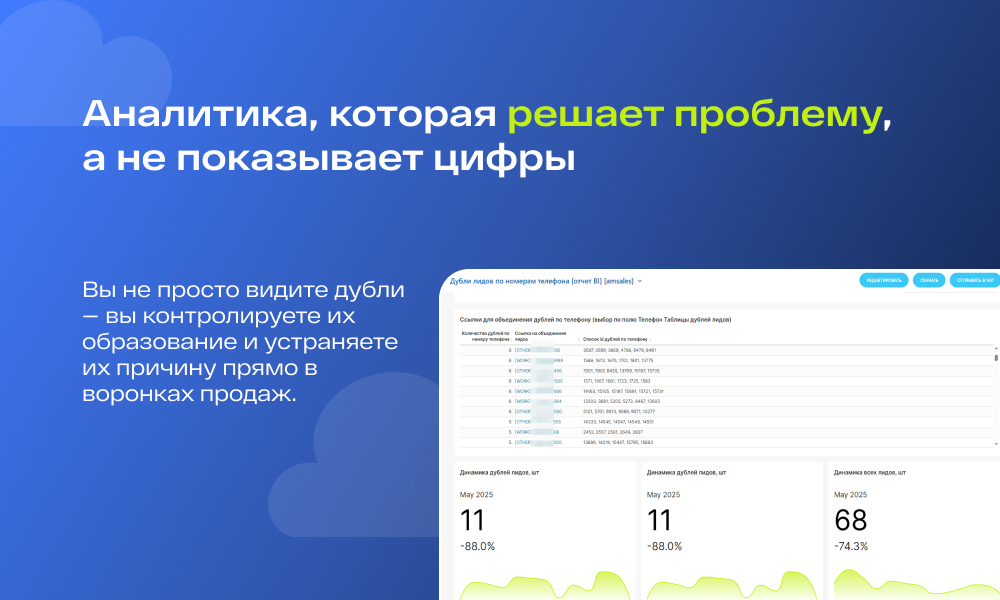Open the first [OTHER] merge link ending 192
Image resolution: width=1000 pixels, height=600 pixels.
(x=538, y=350)
